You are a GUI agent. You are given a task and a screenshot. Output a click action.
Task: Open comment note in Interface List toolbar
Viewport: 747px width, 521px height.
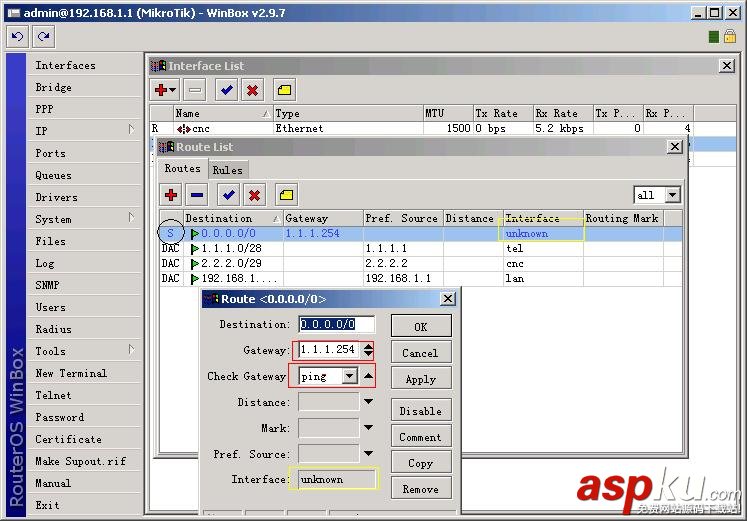[284, 90]
